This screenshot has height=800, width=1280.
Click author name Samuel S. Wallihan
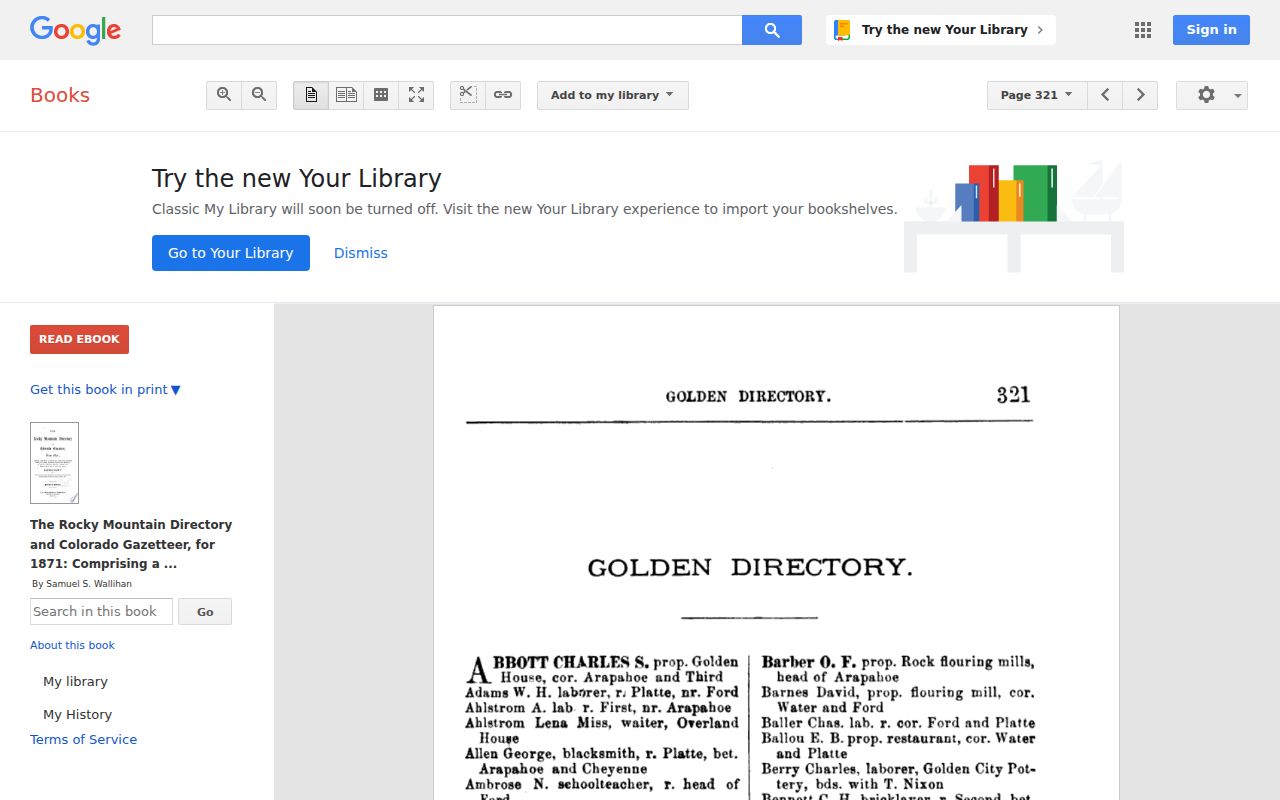[x=89, y=584]
